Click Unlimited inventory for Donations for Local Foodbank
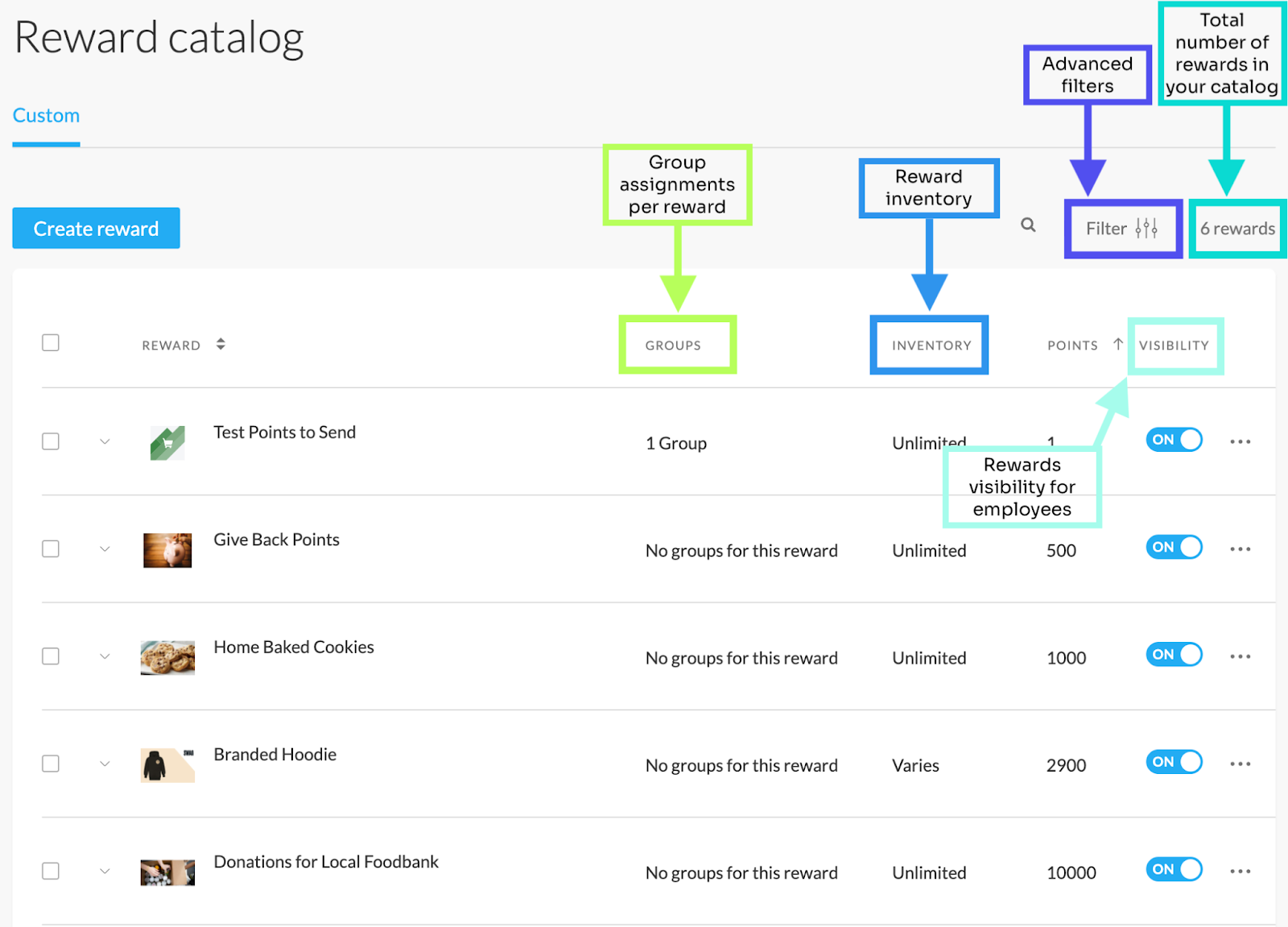This screenshot has width=1288, height=927. tap(929, 873)
